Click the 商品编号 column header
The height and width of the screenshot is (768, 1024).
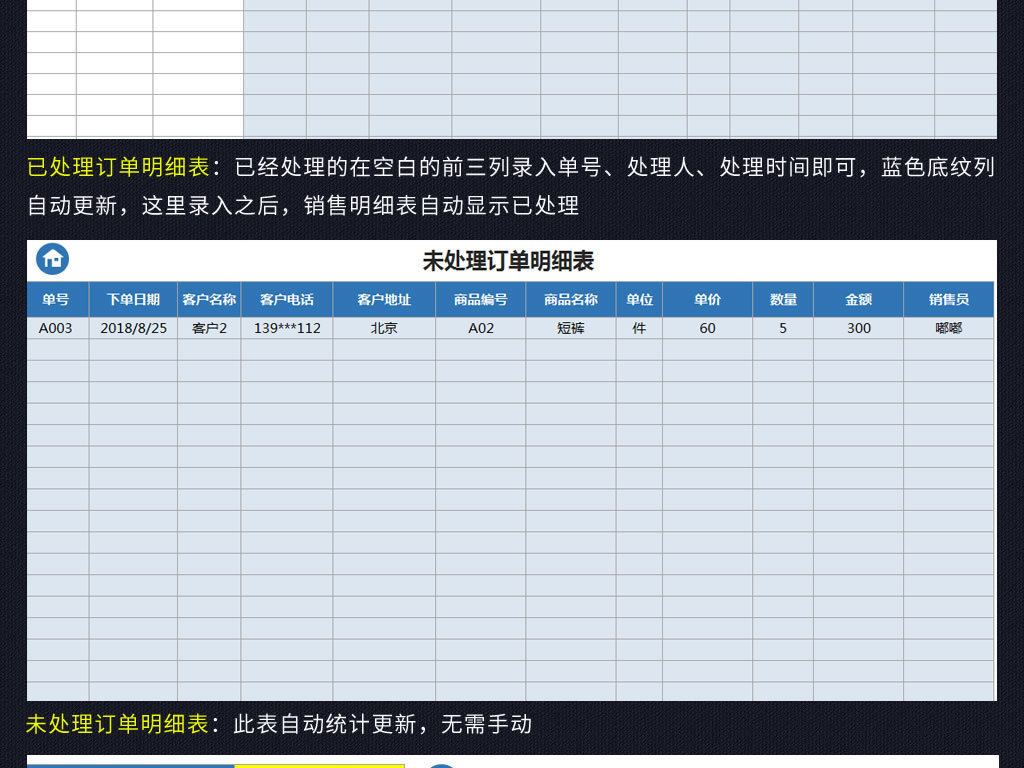coord(482,299)
